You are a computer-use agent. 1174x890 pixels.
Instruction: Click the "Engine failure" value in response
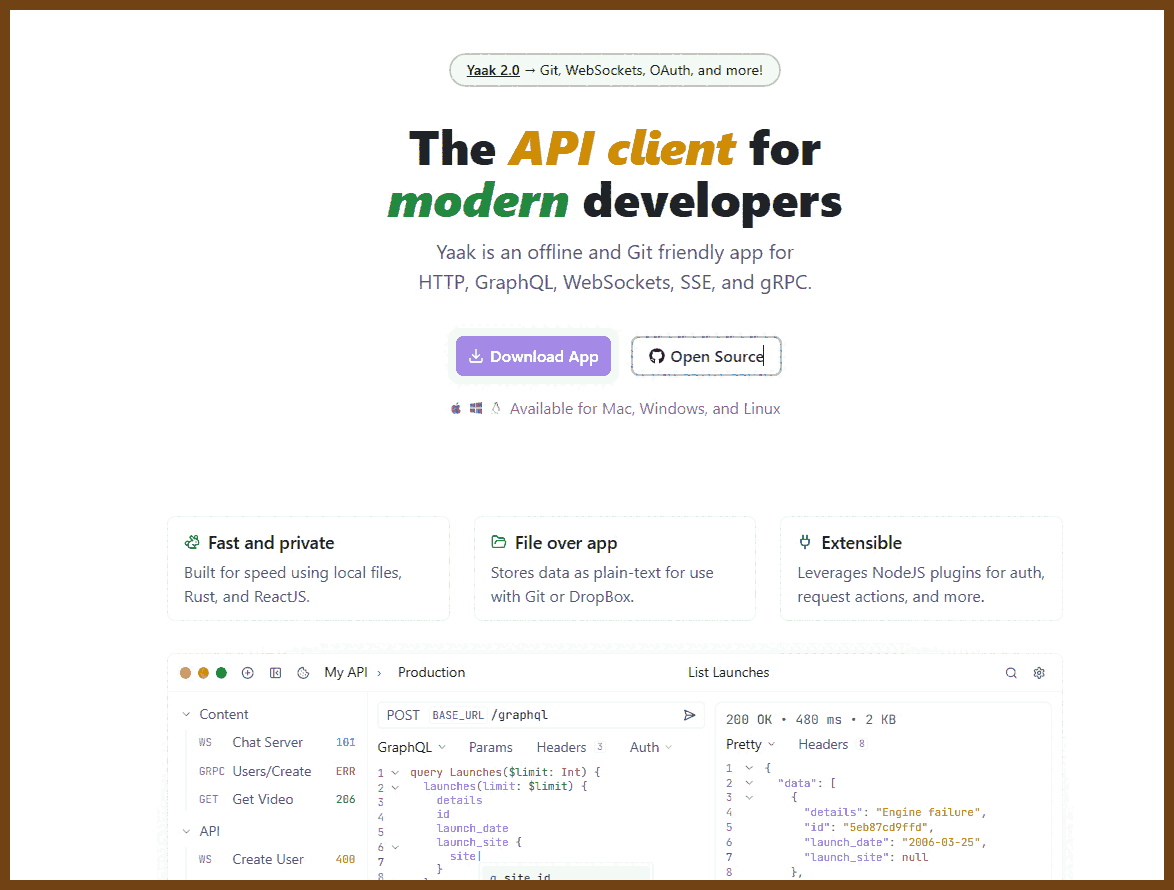pos(929,812)
